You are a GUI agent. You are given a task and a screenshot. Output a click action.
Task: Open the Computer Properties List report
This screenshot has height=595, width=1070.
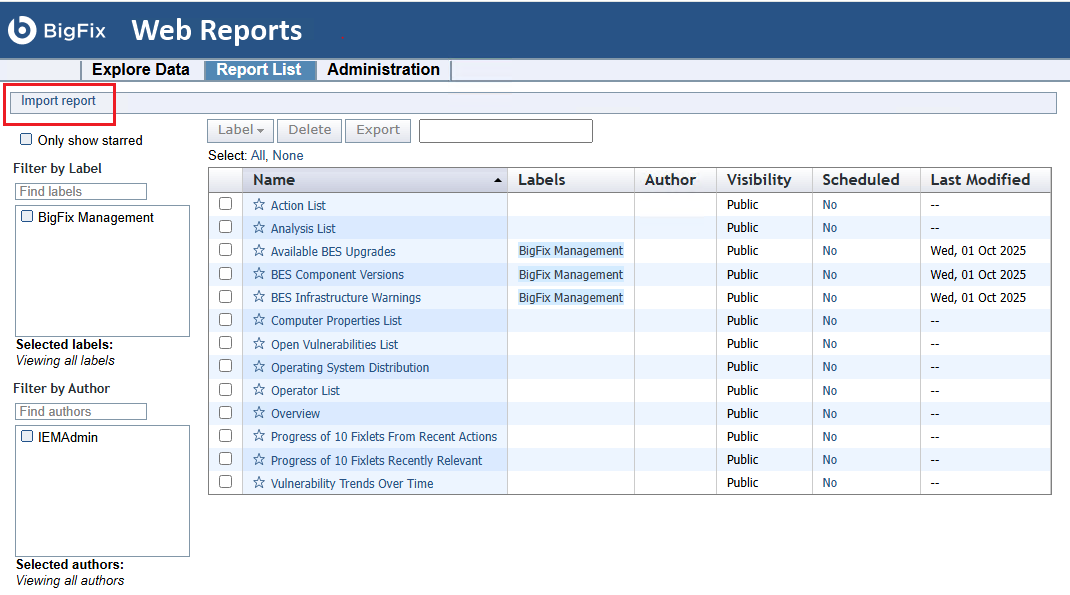pyautogui.click(x=336, y=321)
